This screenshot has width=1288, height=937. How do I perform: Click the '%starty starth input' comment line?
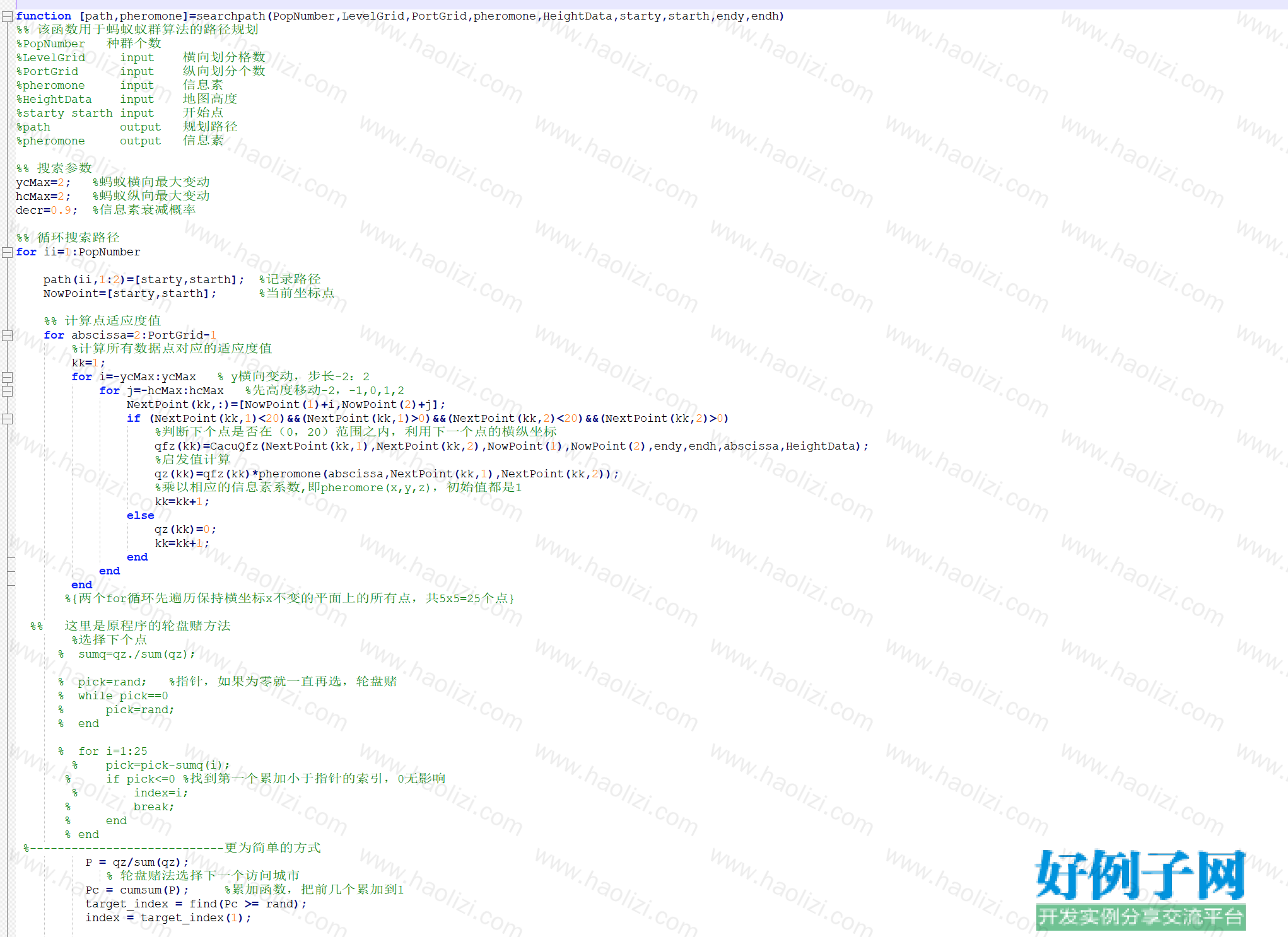coord(120,113)
